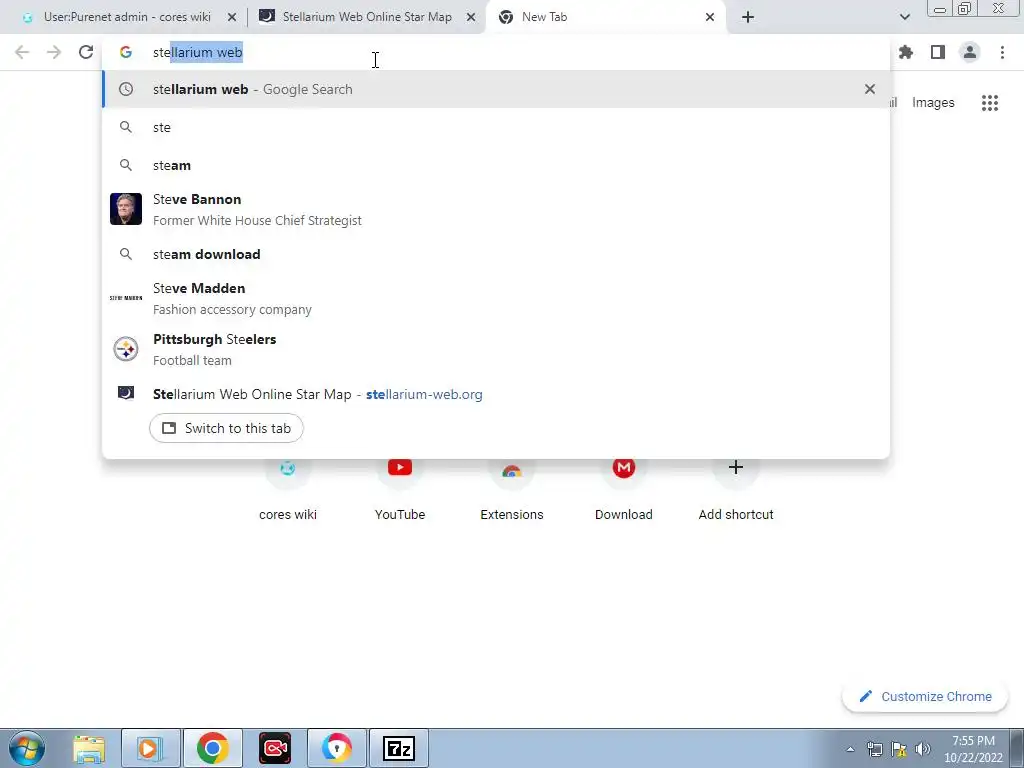Click the browser back arrow

point(22,52)
